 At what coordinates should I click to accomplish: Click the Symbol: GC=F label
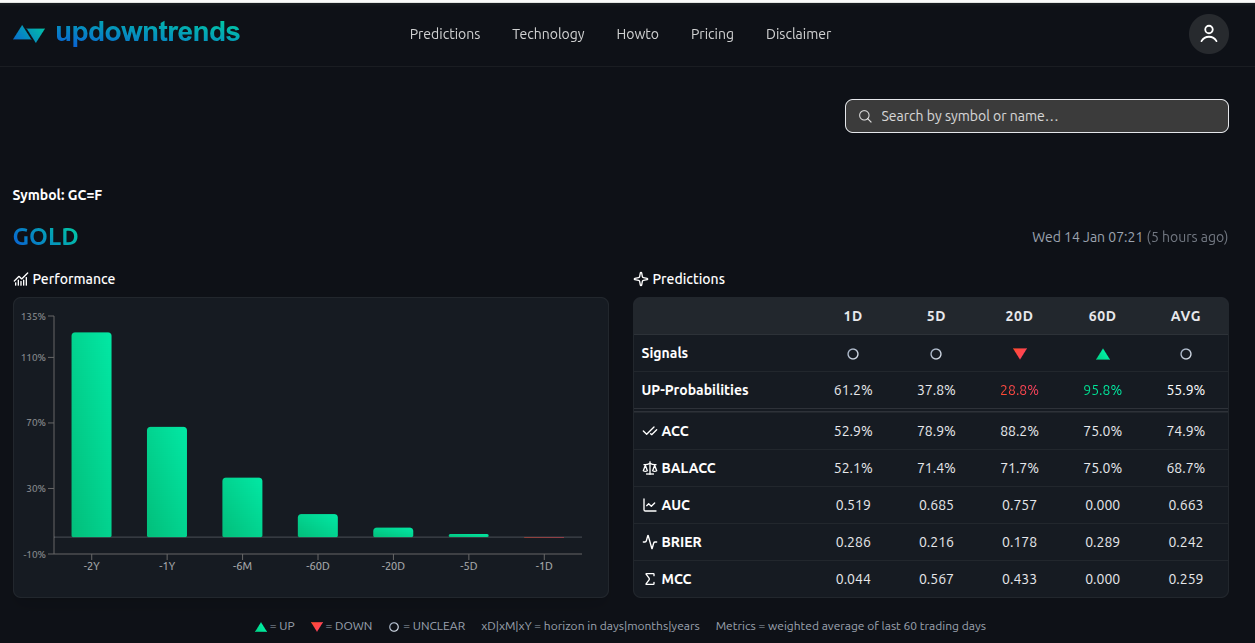57,195
